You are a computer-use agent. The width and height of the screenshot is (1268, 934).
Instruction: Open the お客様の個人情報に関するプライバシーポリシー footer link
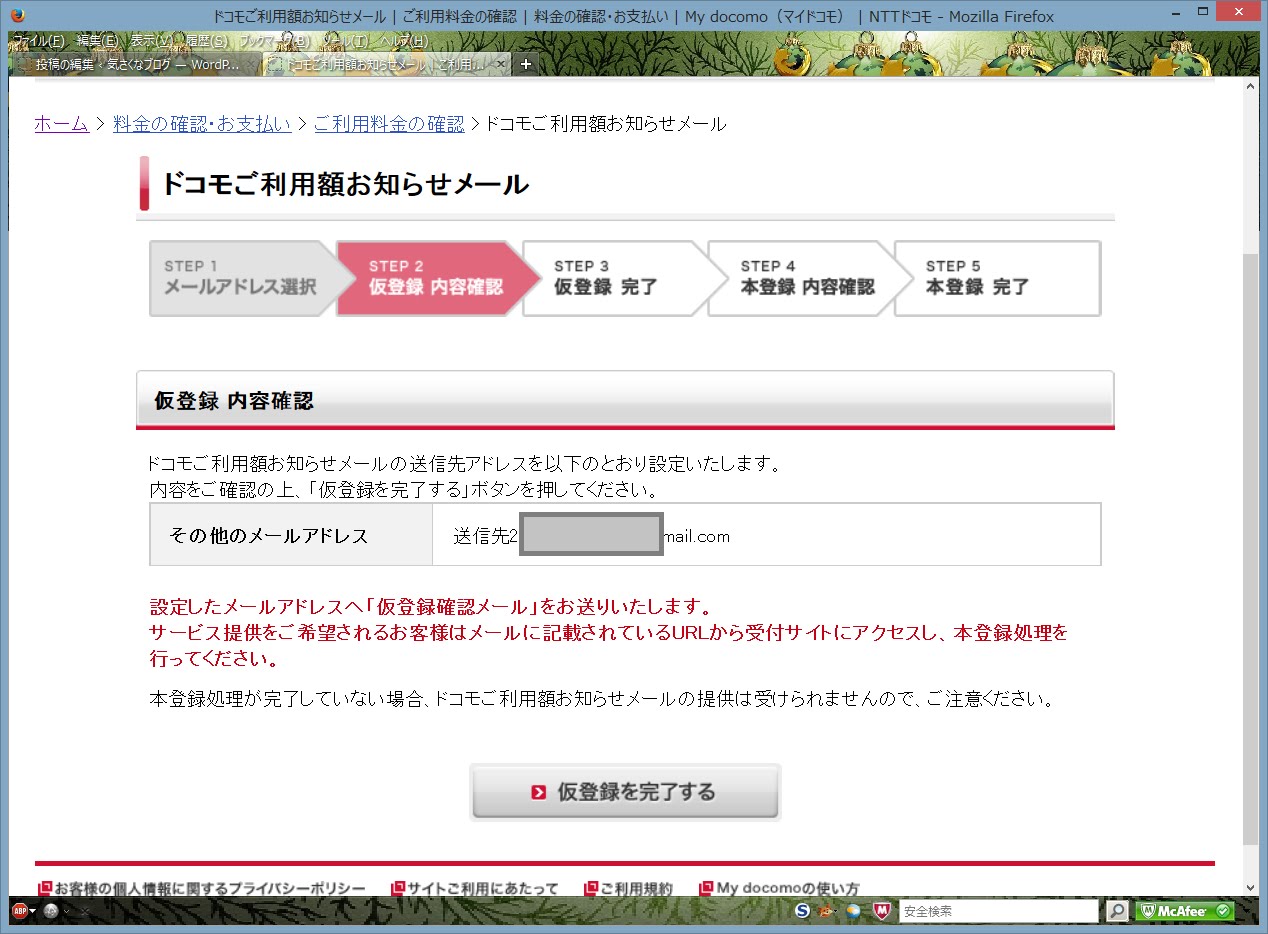click(201, 888)
